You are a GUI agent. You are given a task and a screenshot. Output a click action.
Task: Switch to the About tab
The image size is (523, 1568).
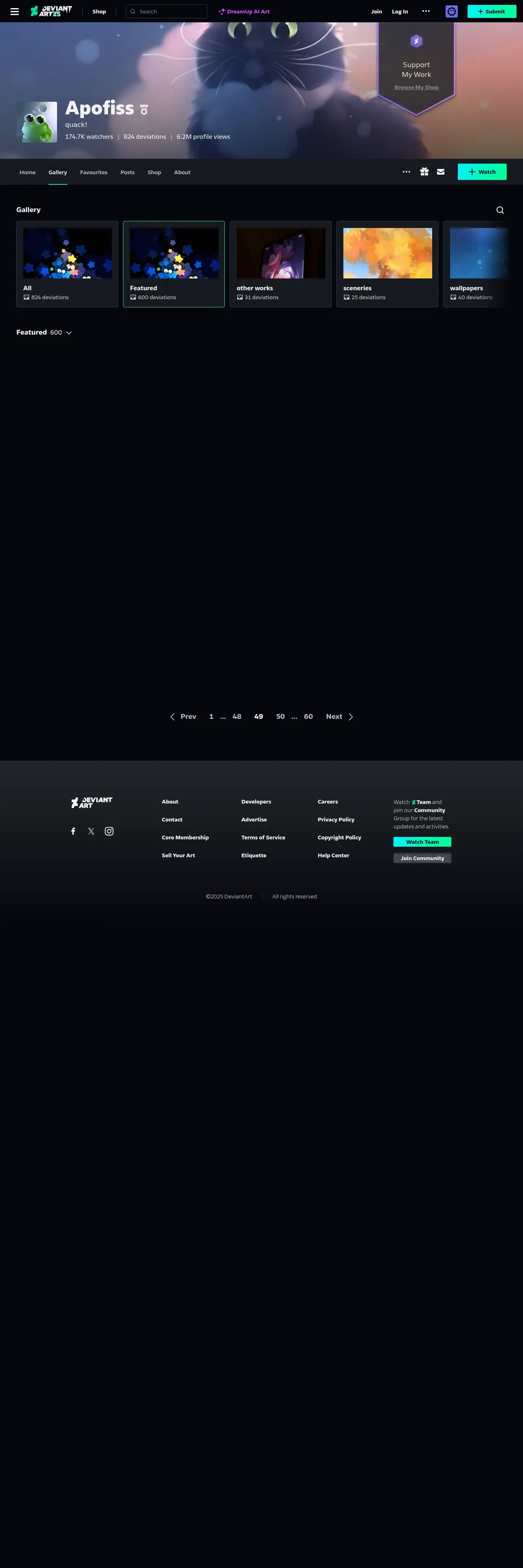tap(182, 172)
